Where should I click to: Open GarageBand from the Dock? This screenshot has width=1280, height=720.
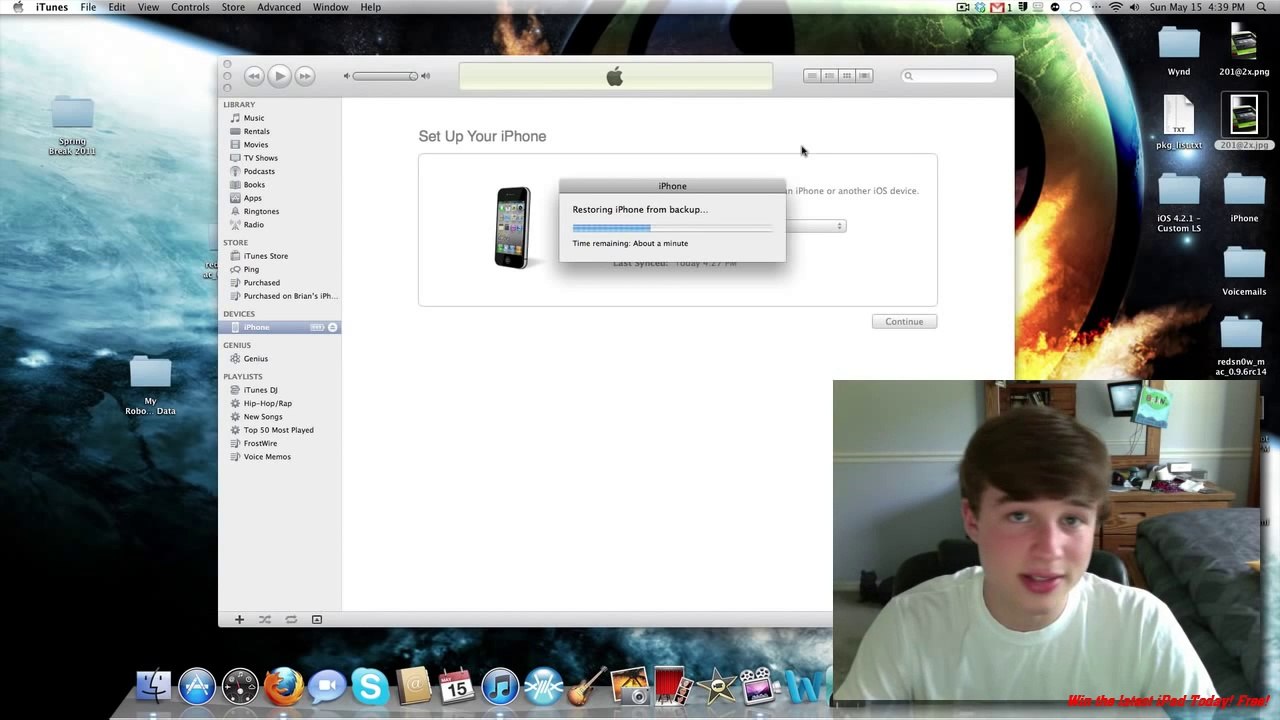click(x=587, y=687)
